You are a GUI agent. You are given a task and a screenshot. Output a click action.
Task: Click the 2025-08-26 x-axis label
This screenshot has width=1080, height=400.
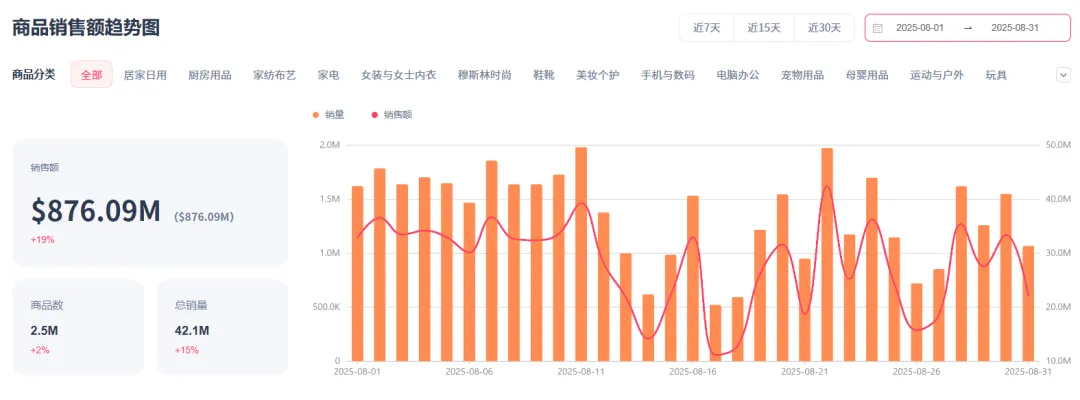coord(916,372)
